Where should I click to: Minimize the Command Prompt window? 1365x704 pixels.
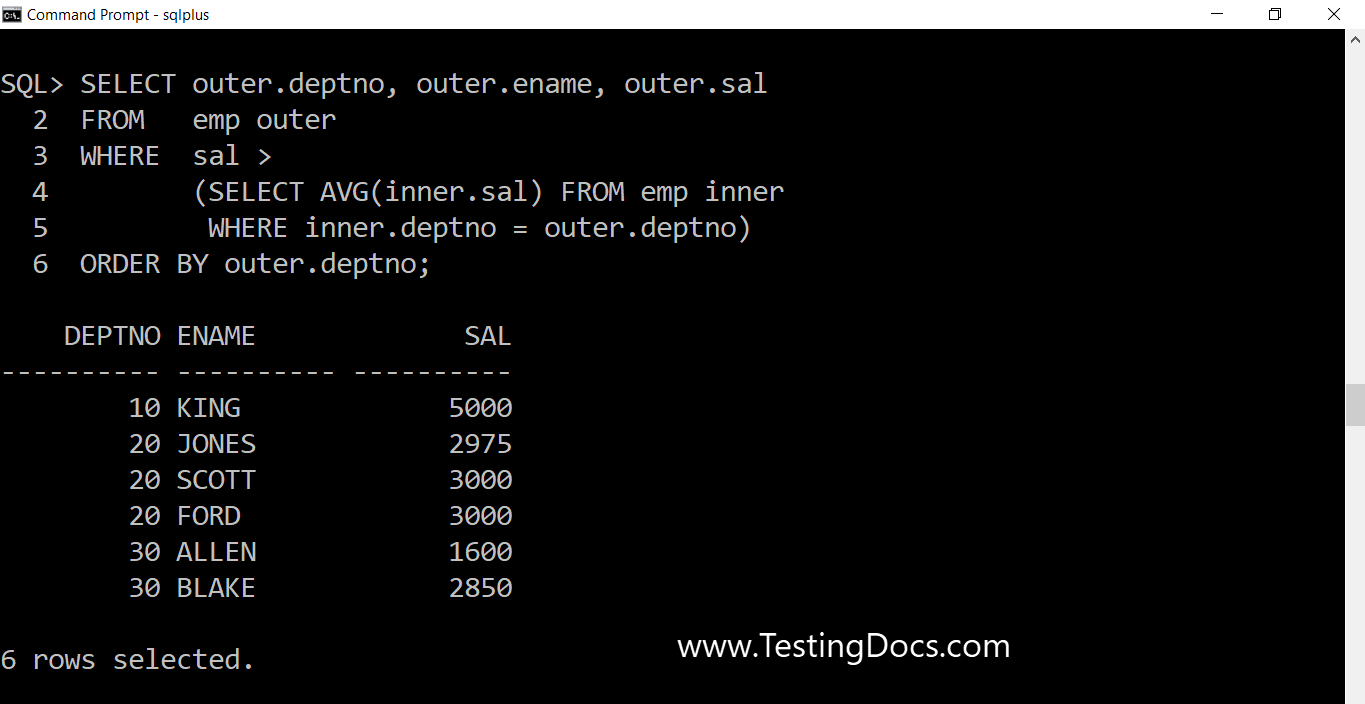pyautogui.click(x=1217, y=14)
